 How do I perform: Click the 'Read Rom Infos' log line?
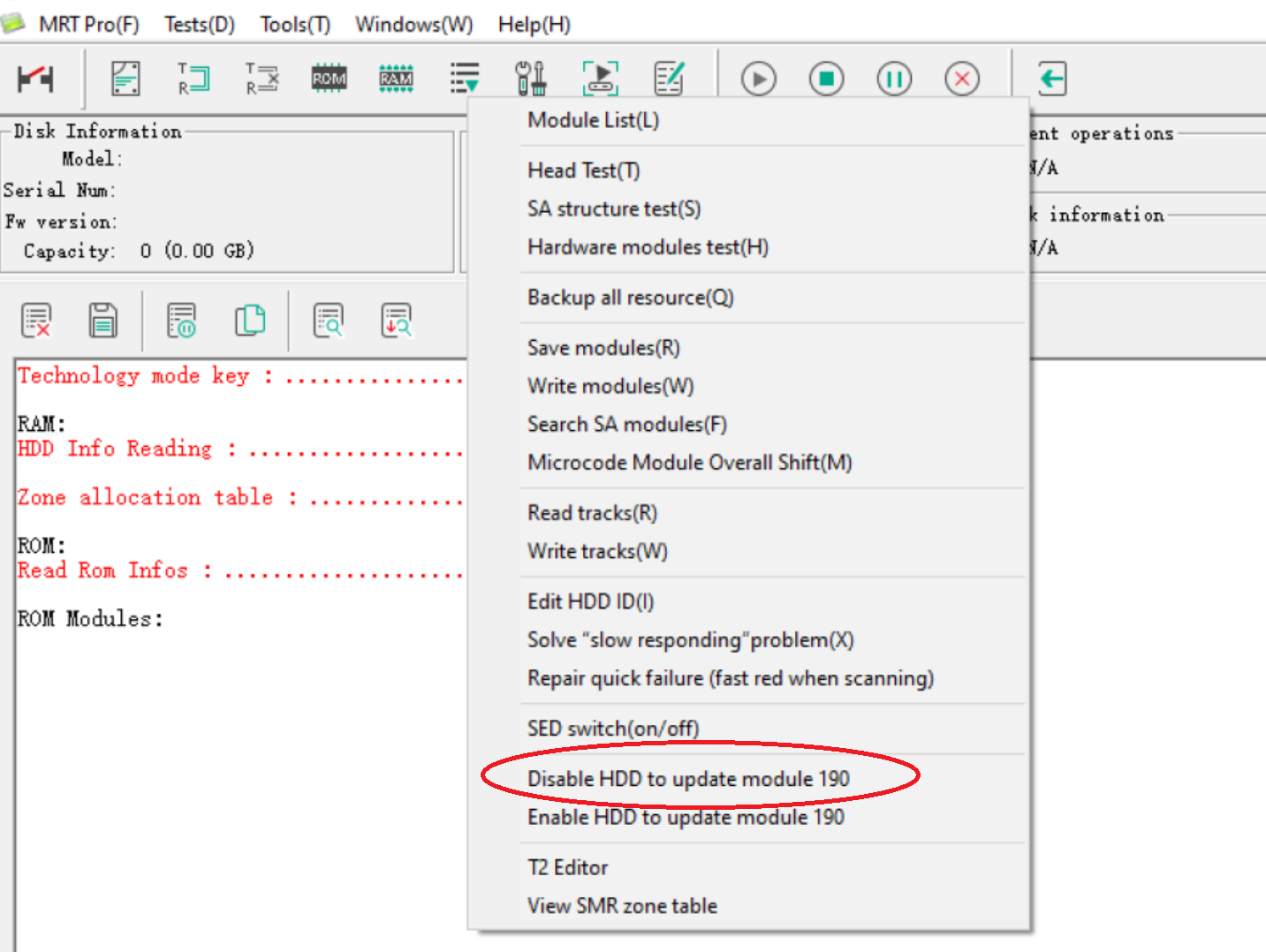241,570
